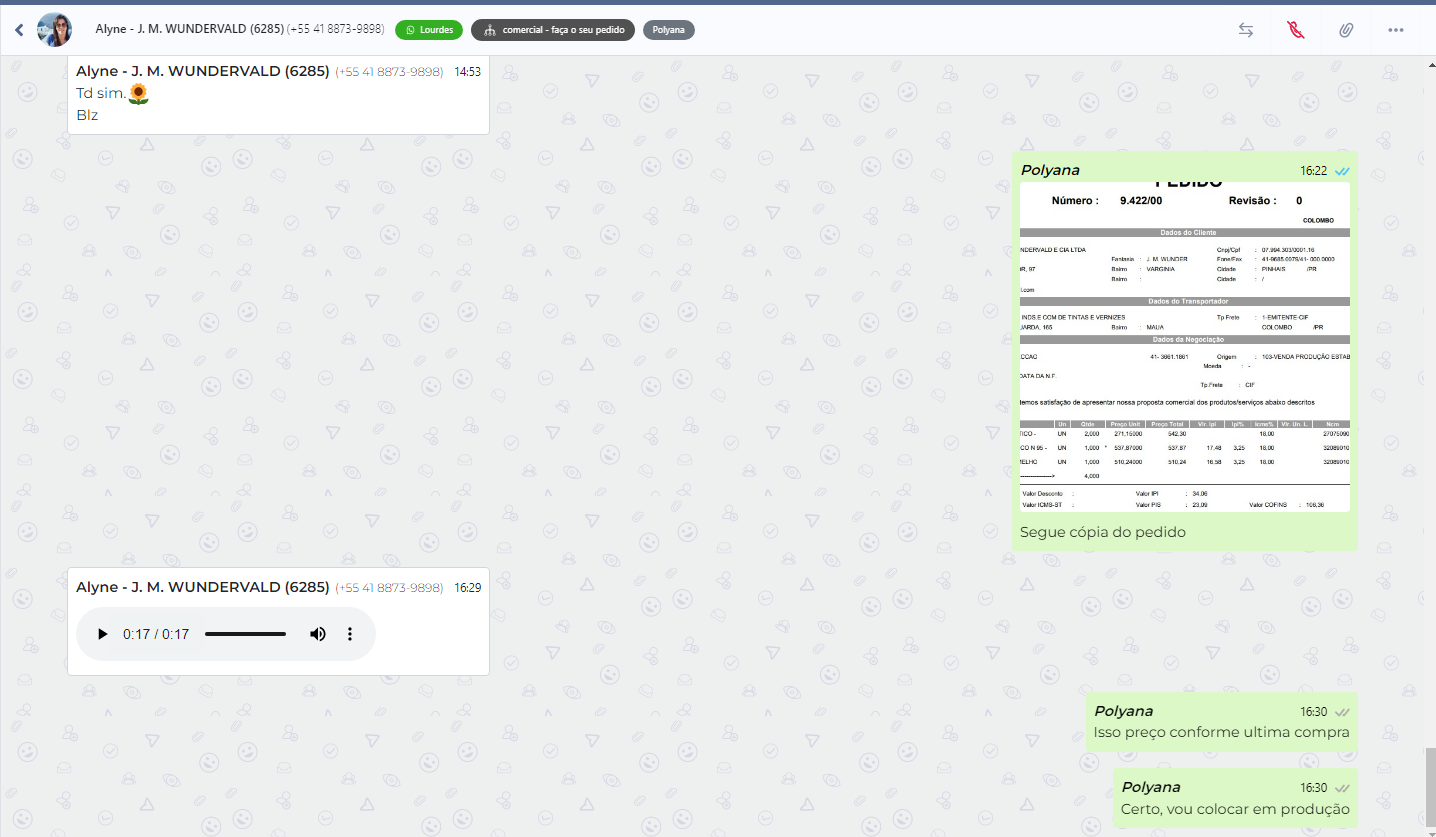Click the audio message progress bar
The image size is (1436, 837).
245,634
